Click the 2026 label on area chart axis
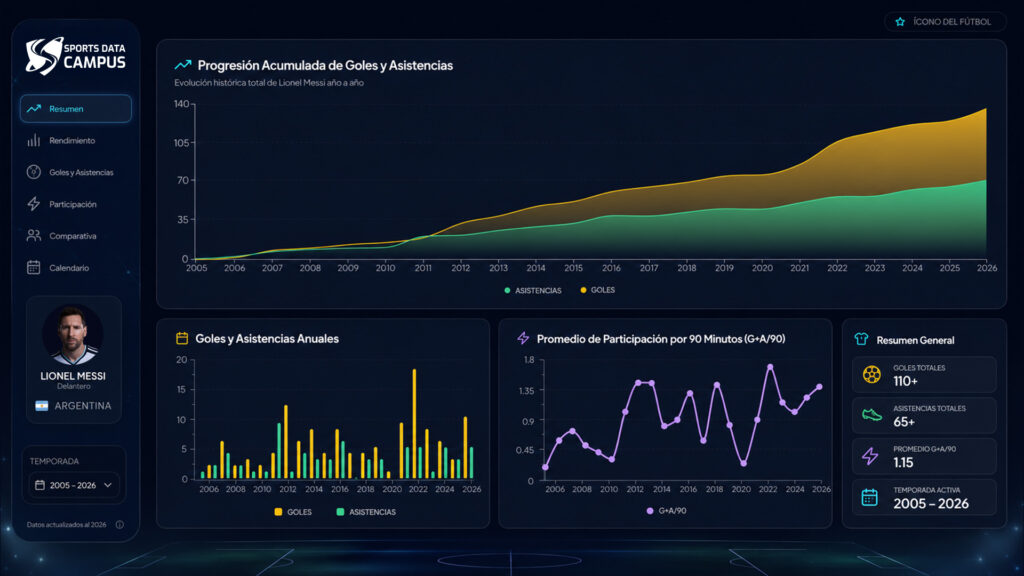Image resolution: width=1024 pixels, height=576 pixels. [x=987, y=268]
